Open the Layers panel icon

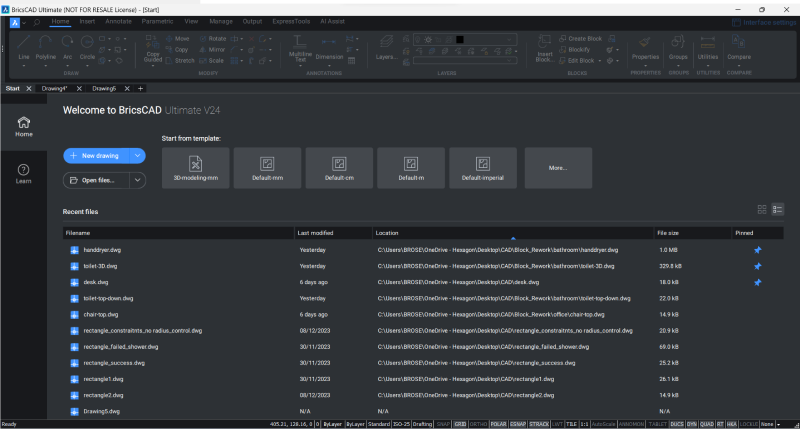386,42
